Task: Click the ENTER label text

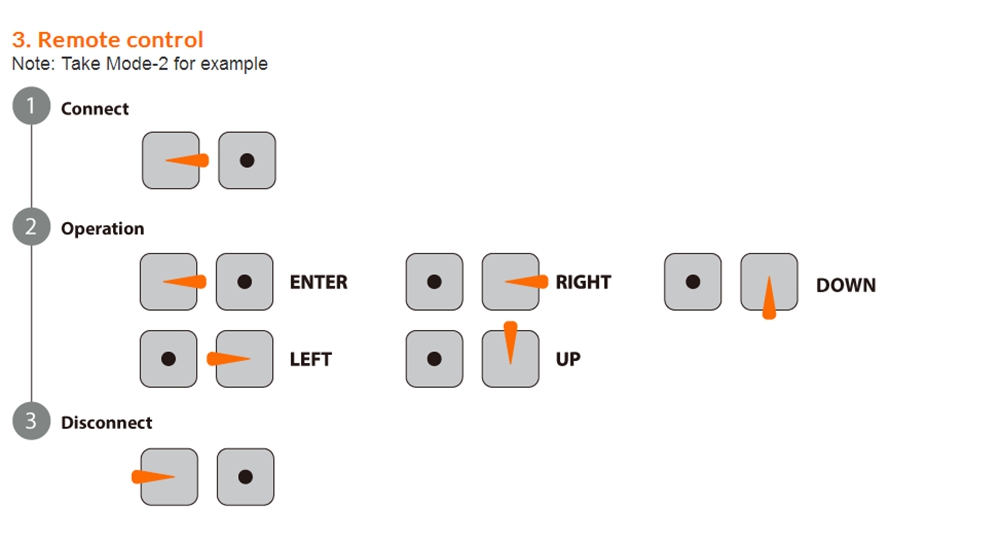Action: (x=318, y=283)
